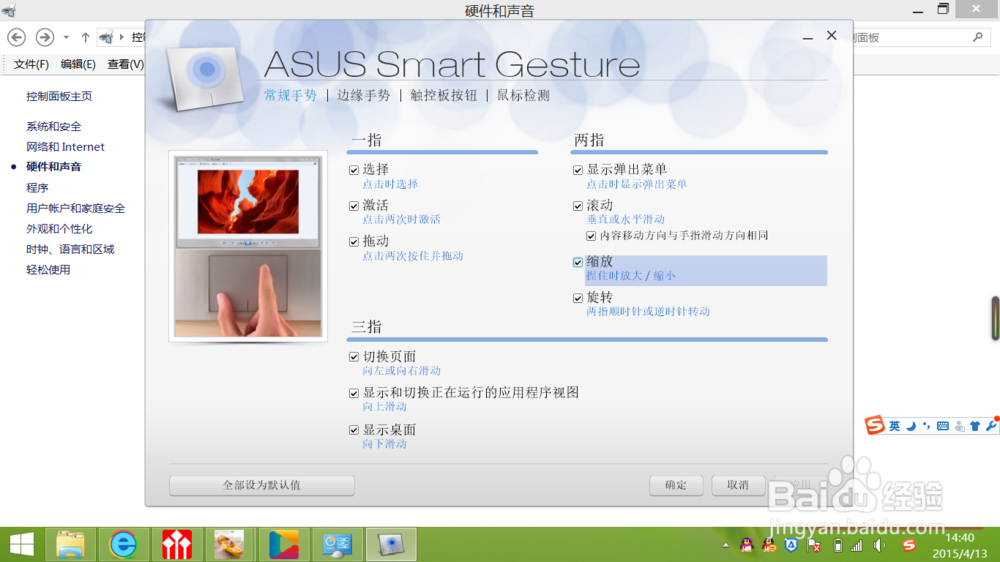The width and height of the screenshot is (1000, 562).
Task: Switch to 触控板按钮 tab
Action: 443,96
